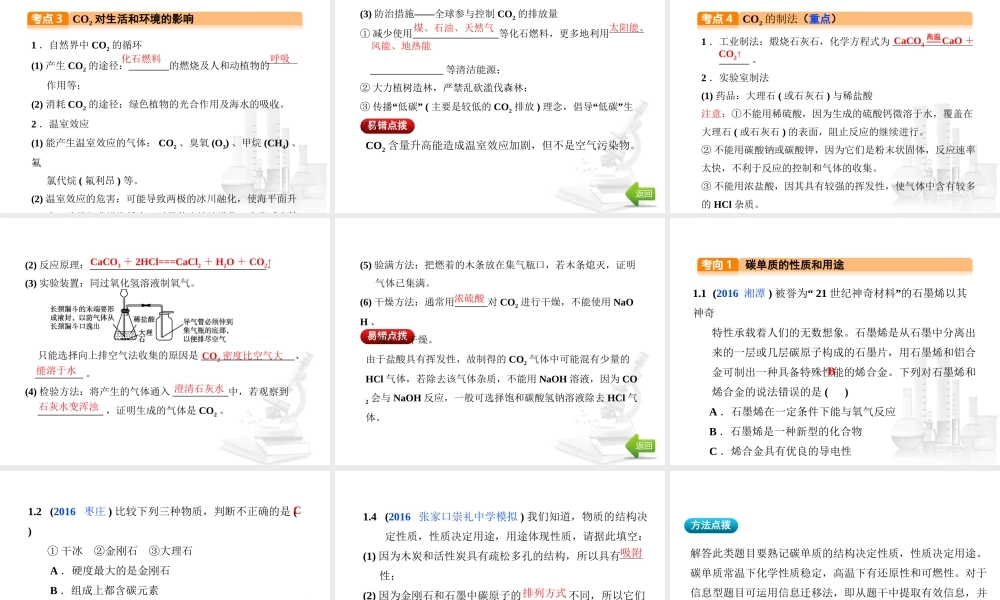Click the line ② 大力植树造林，严禁乱砍滥伐森林
Screen dimensions: 1000x600
pyautogui.click(x=443, y=87)
